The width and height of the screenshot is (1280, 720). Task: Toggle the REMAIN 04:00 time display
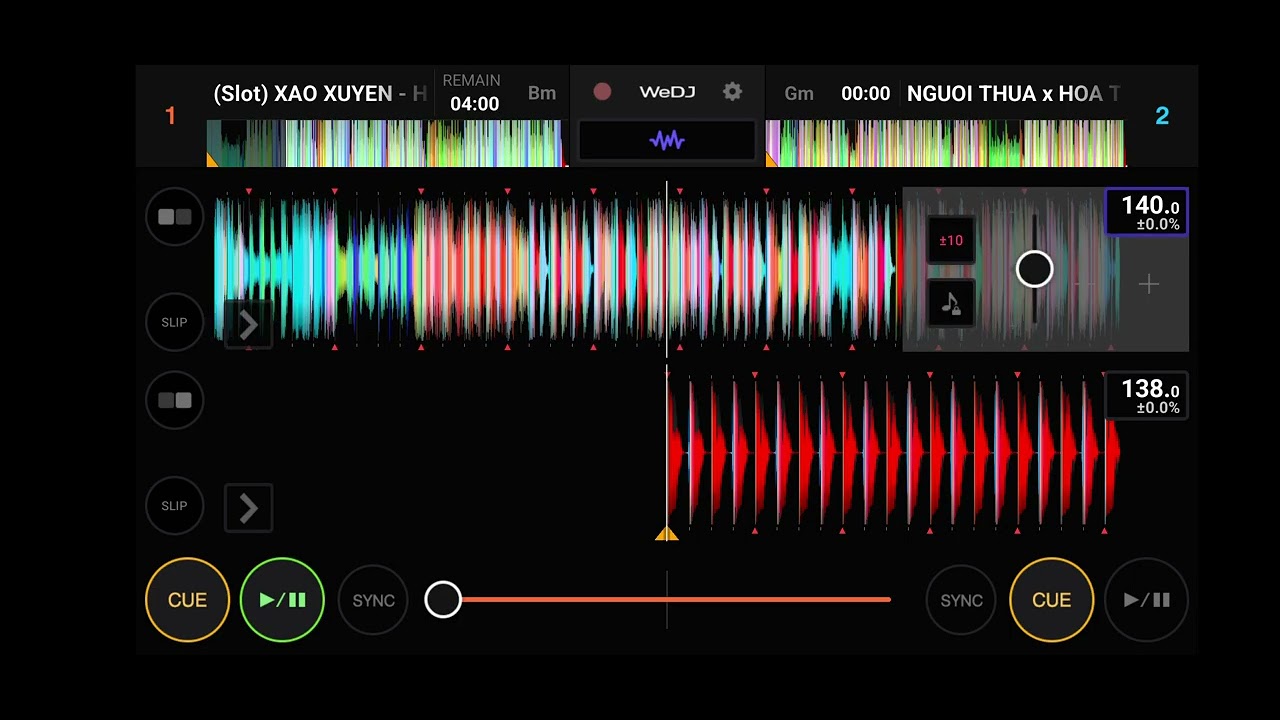coord(472,93)
